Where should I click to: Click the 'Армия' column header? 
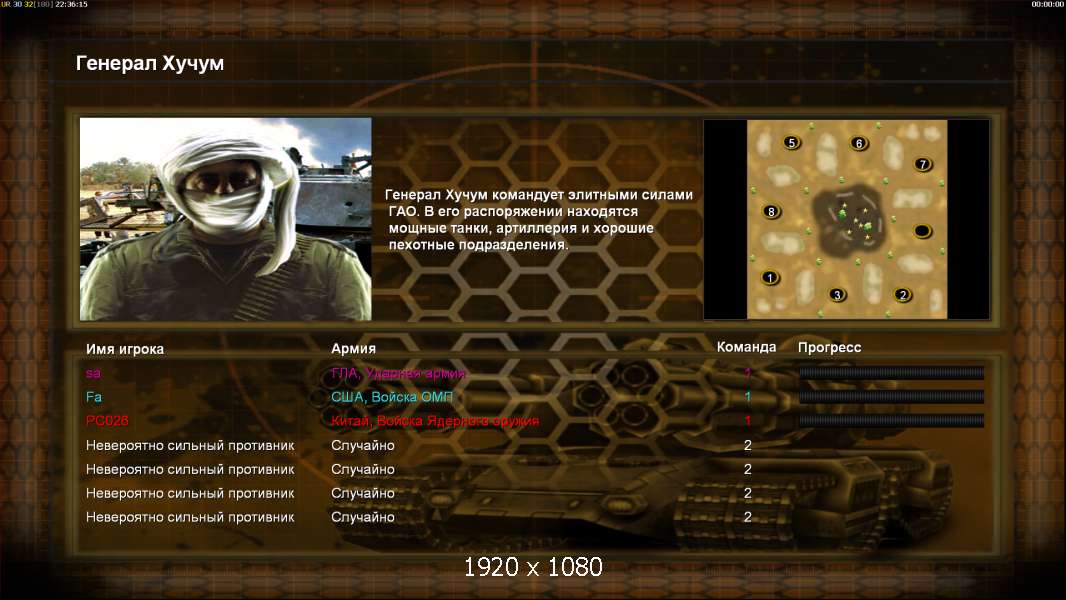tap(354, 349)
